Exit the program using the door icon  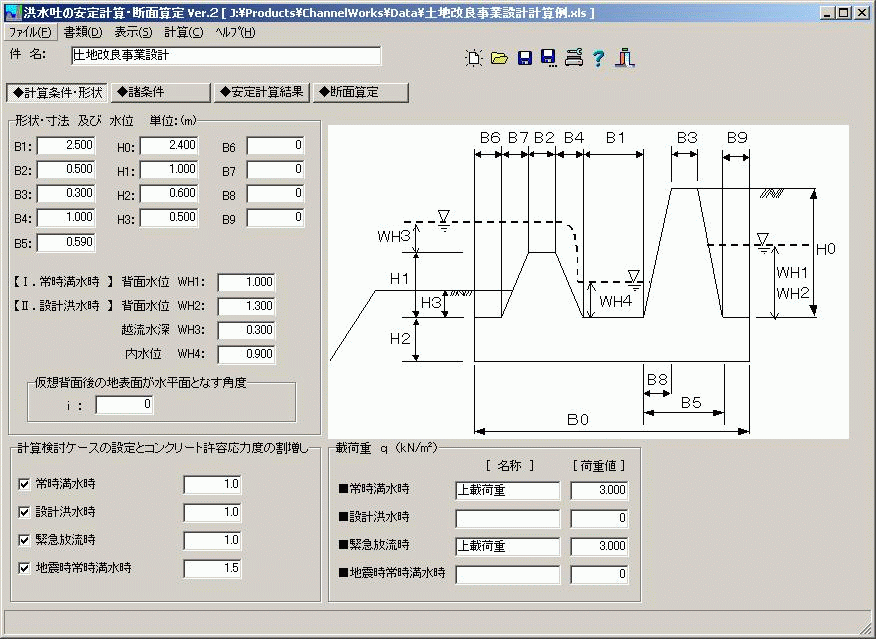click(623, 57)
